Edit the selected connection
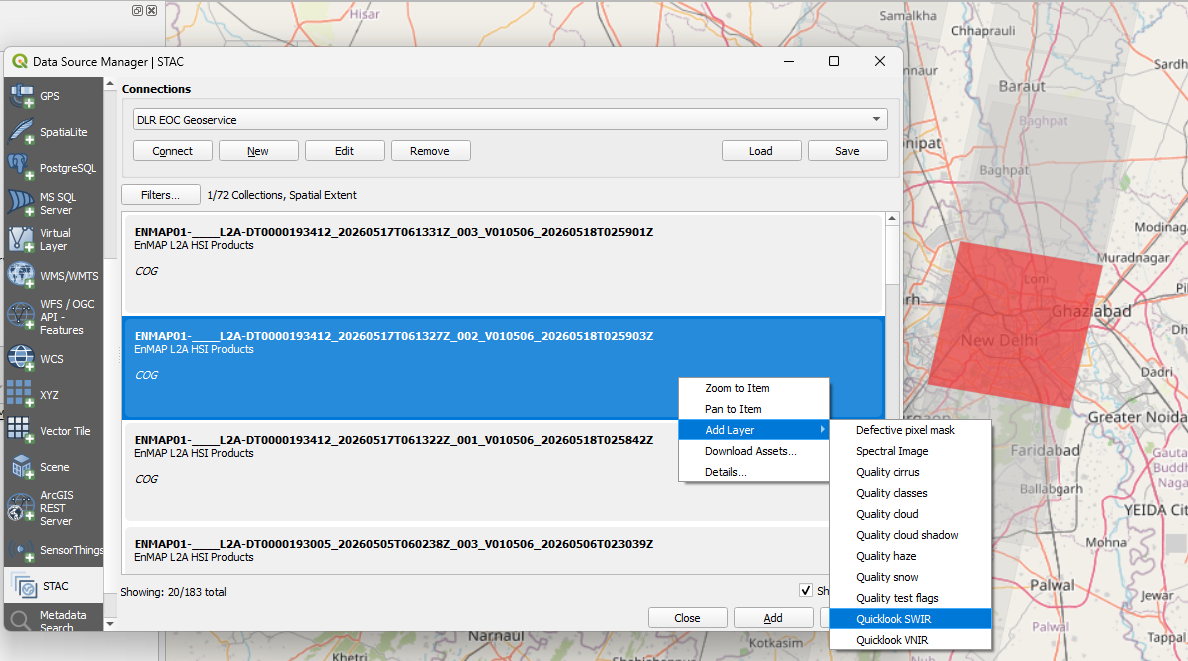The image size is (1188, 661). 345,151
